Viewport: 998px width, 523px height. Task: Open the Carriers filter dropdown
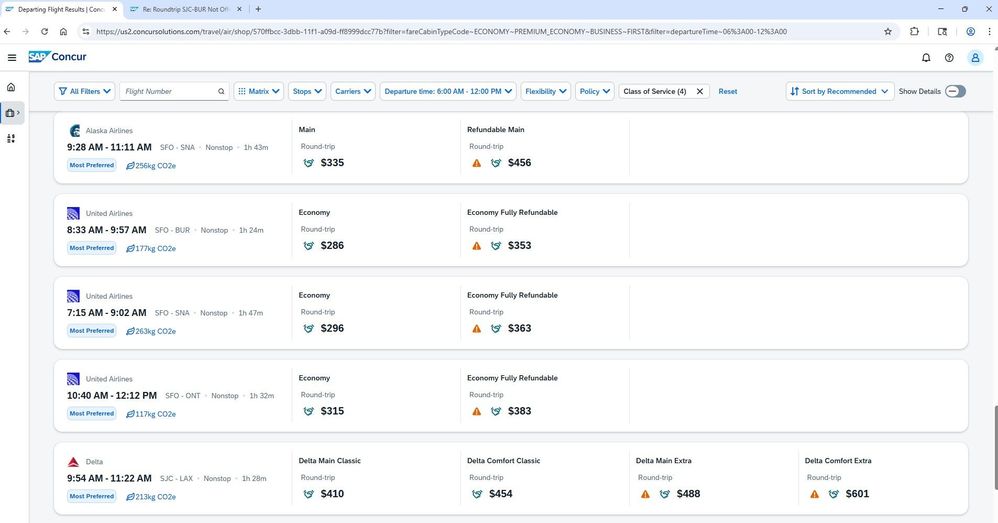(x=353, y=92)
